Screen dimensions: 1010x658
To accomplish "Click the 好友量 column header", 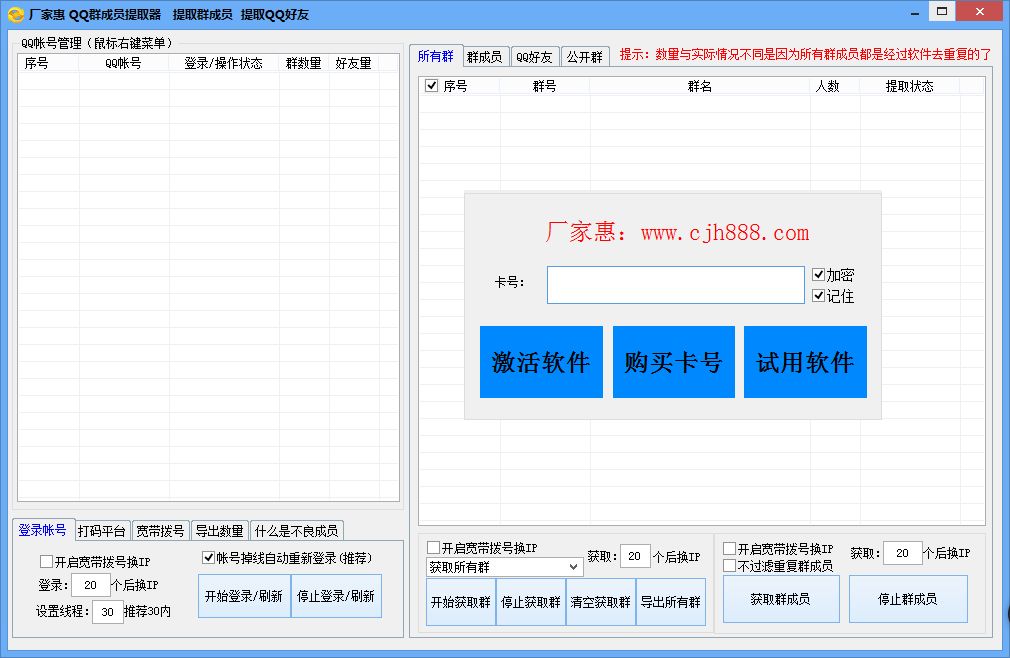I will pyautogui.click(x=354, y=63).
